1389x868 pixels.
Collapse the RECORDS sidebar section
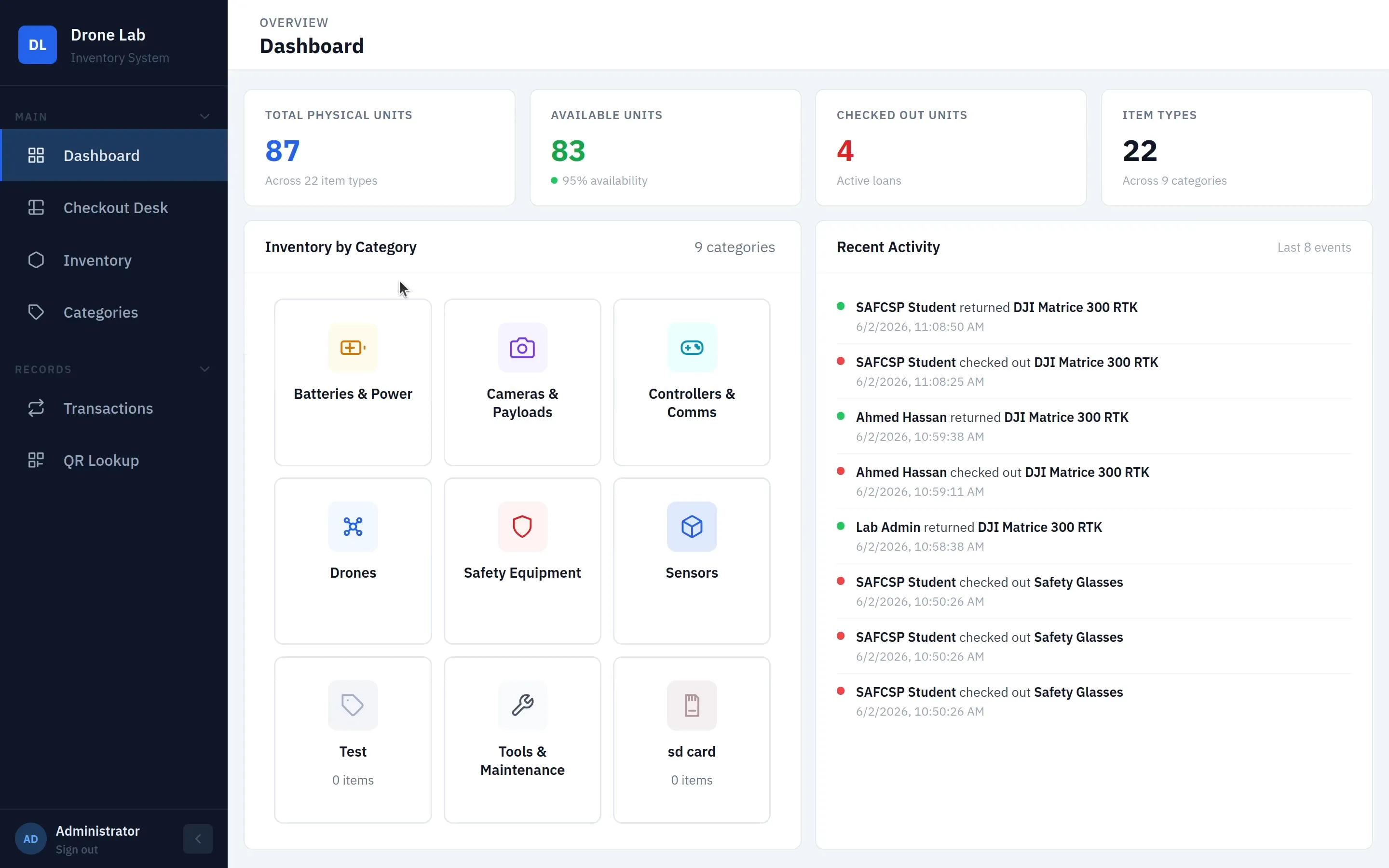204,369
